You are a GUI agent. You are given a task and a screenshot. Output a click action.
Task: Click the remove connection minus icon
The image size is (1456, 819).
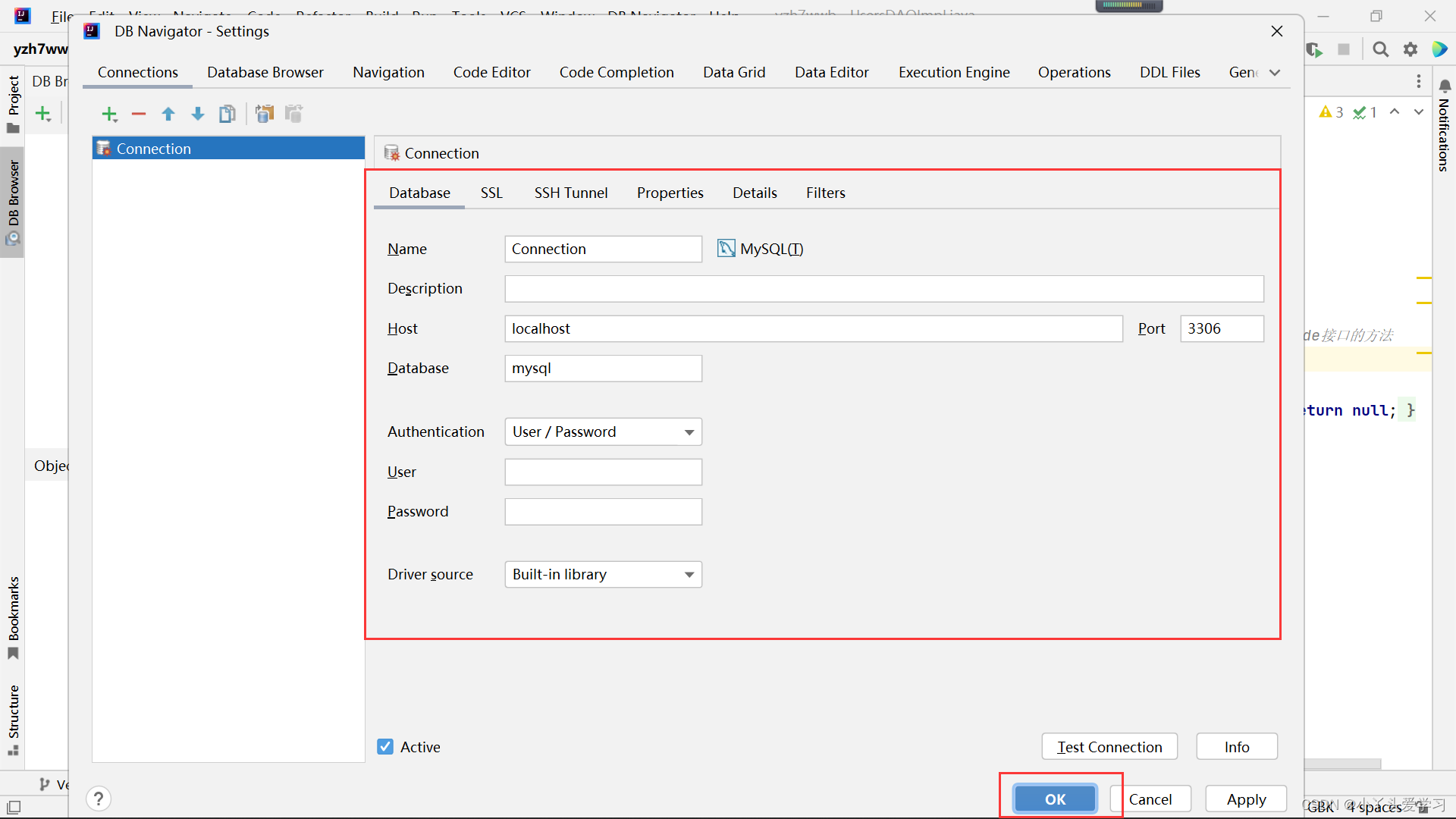click(139, 114)
